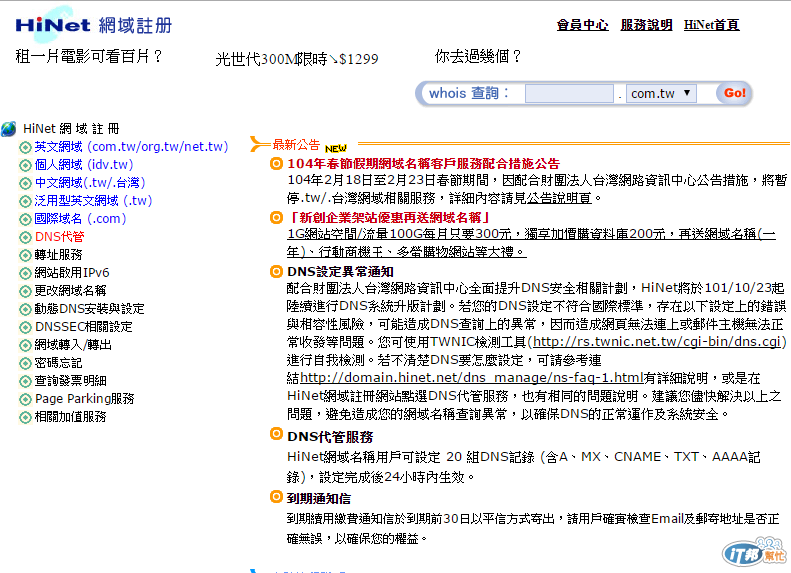Open 網域轉入/轉出 in the sidebar
791x573 pixels.
(x=73, y=345)
